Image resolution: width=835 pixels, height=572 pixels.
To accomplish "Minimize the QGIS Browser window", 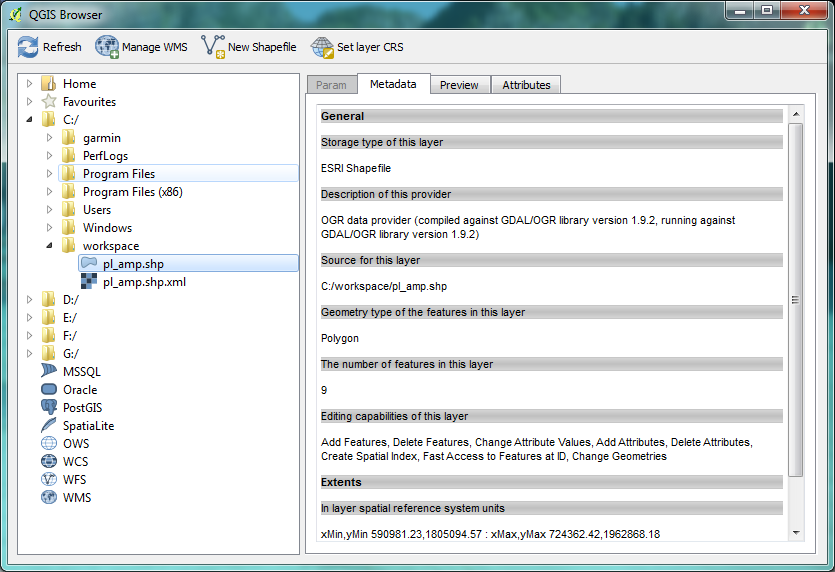I will click(739, 11).
